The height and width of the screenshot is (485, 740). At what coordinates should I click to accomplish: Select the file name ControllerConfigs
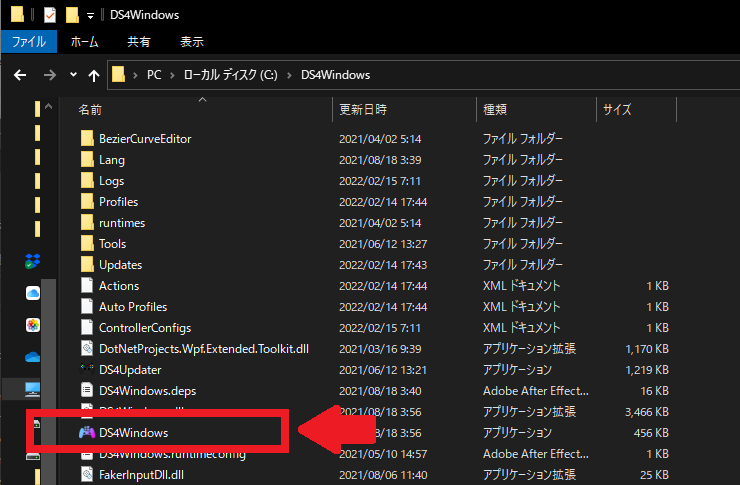pos(145,327)
